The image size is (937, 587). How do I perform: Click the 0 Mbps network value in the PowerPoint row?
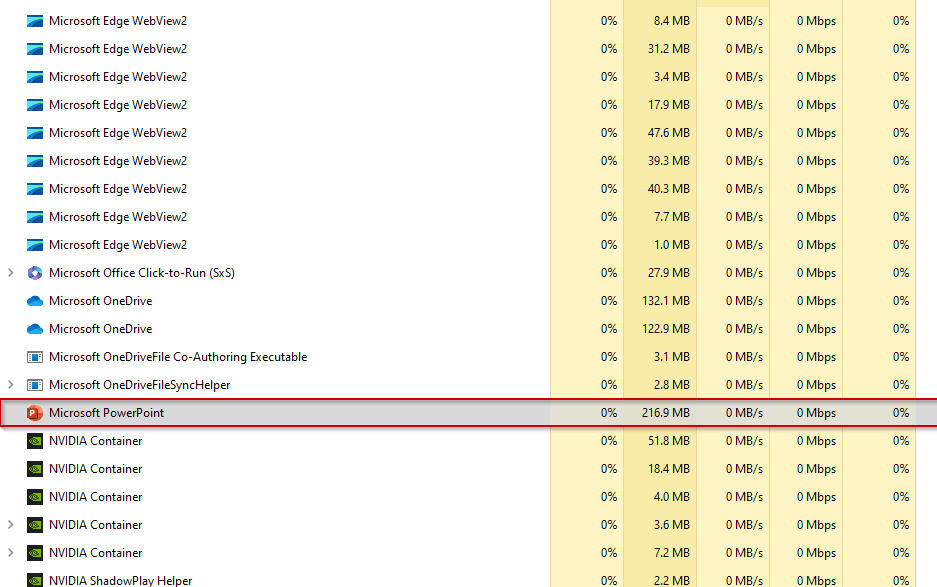click(816, 413)
